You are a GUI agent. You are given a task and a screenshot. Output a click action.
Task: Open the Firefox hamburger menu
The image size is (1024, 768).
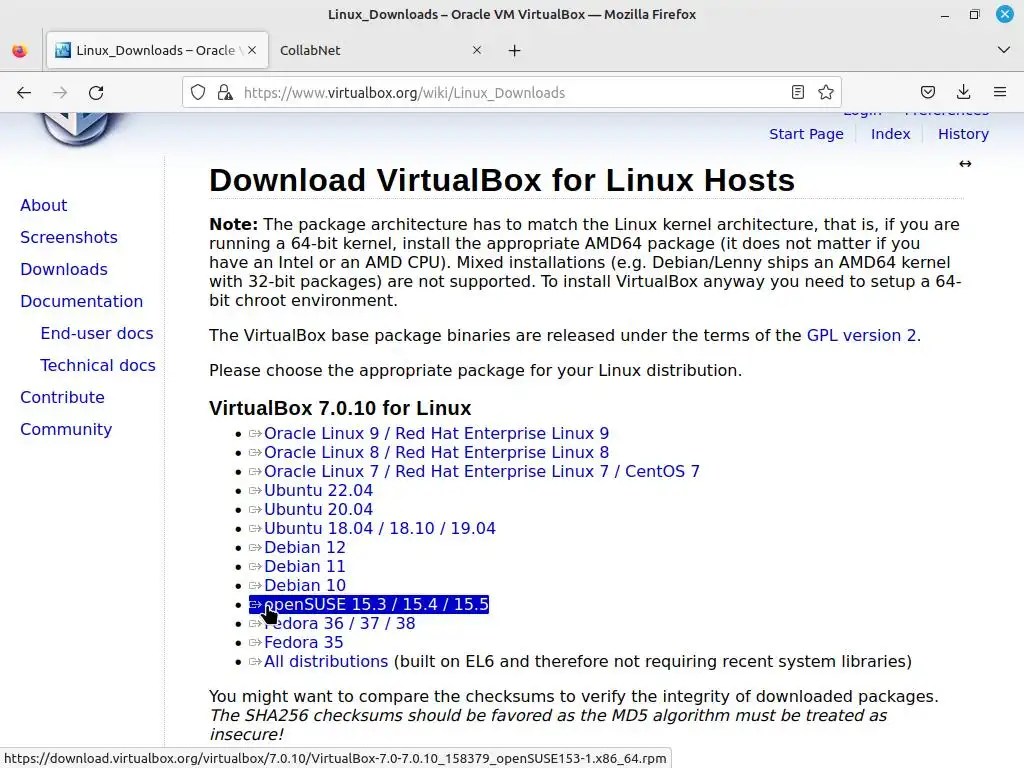[x=1000, y=92]
